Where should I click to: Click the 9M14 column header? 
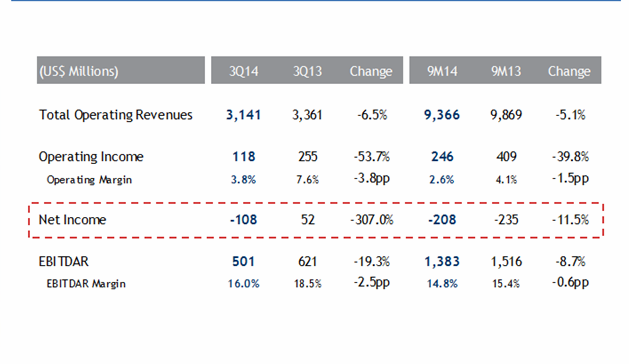(x=442, y=71)
